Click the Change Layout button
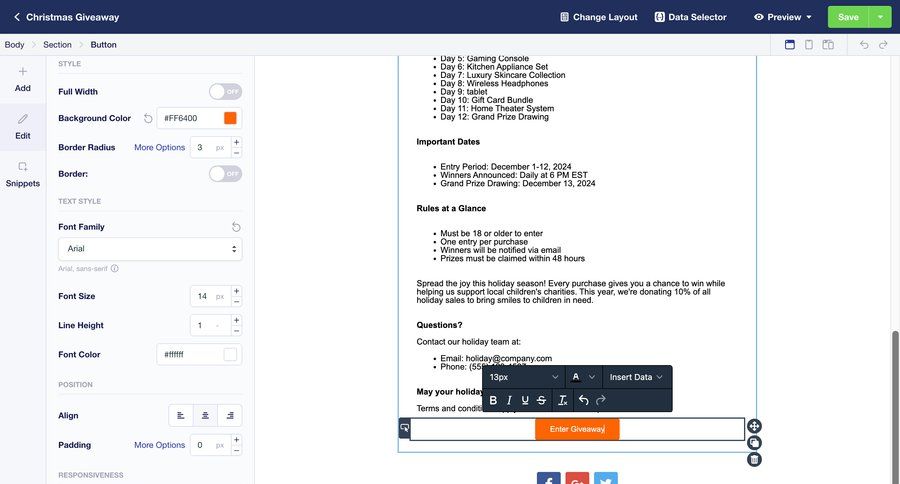 click(599, 17)
